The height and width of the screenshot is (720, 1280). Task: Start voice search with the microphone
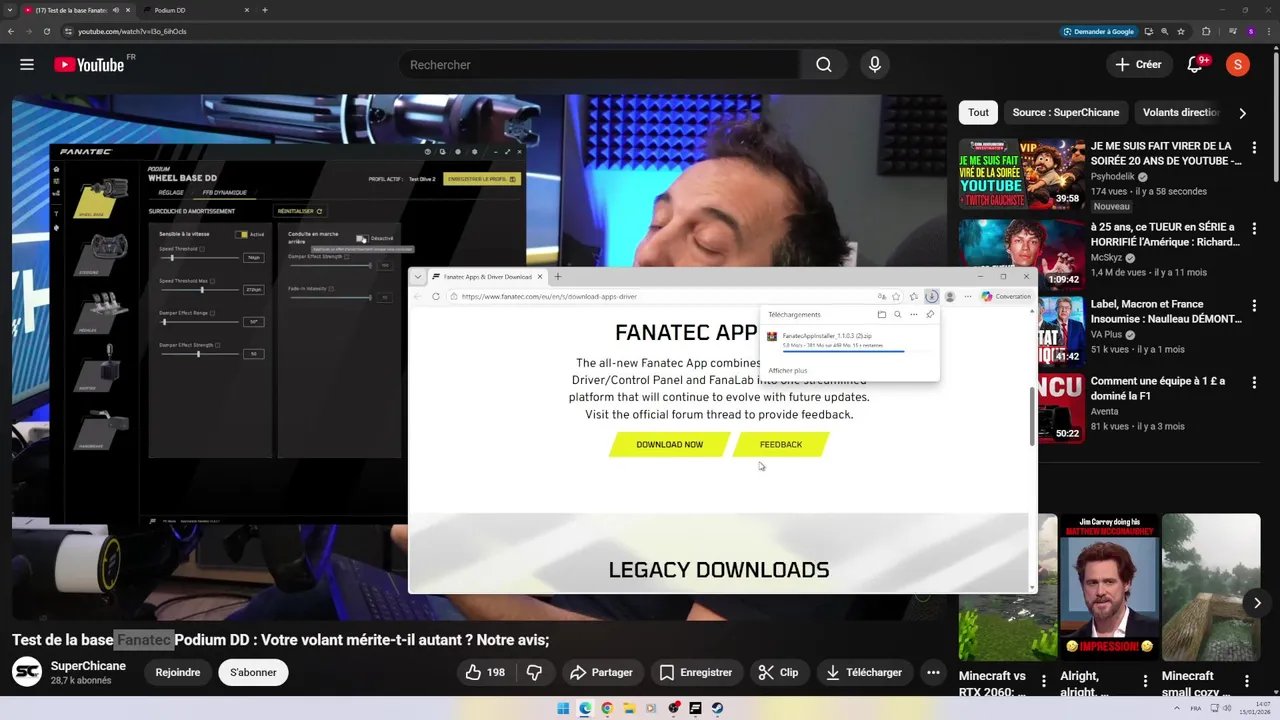[x=875, y=65]
